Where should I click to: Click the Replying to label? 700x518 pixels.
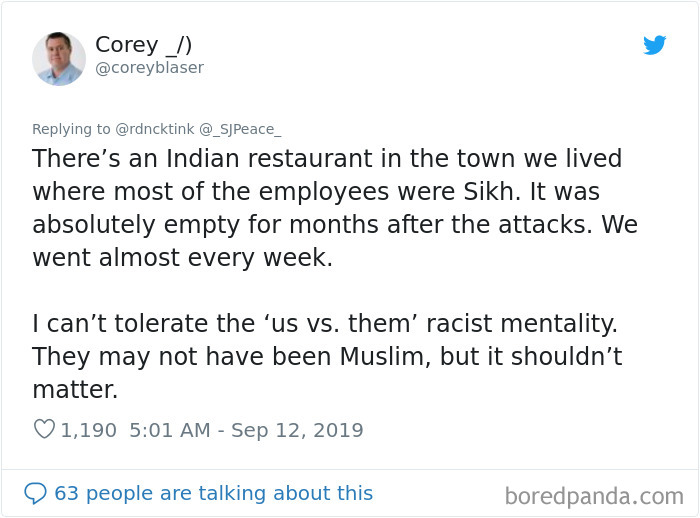(x=71, y=129)
